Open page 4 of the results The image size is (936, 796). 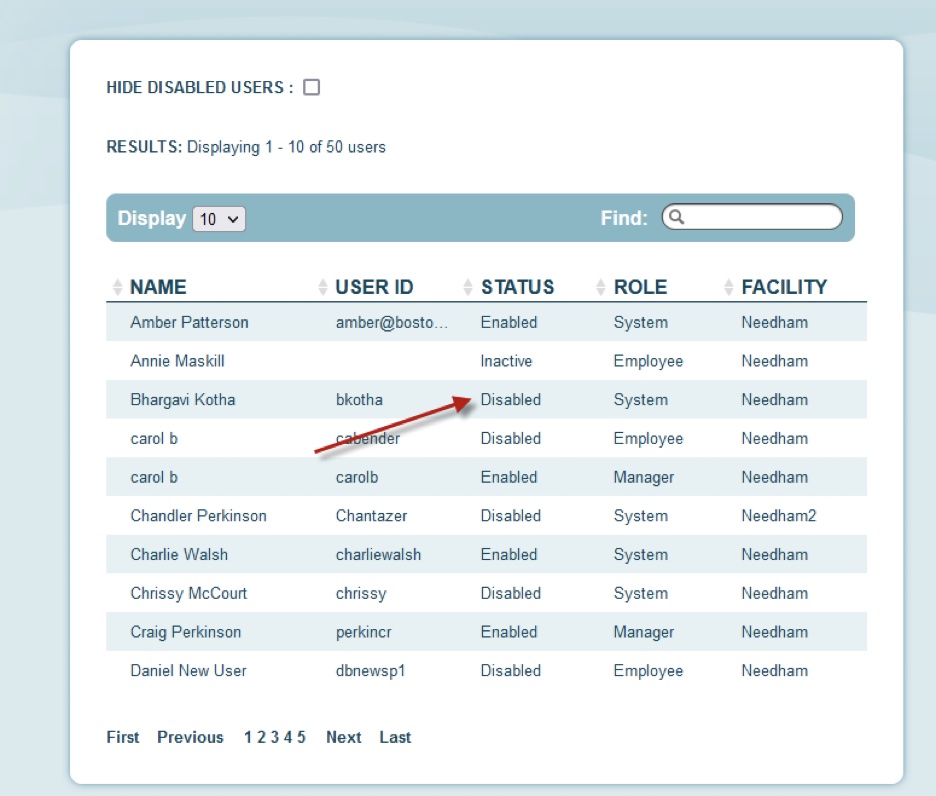pos(288,737)
